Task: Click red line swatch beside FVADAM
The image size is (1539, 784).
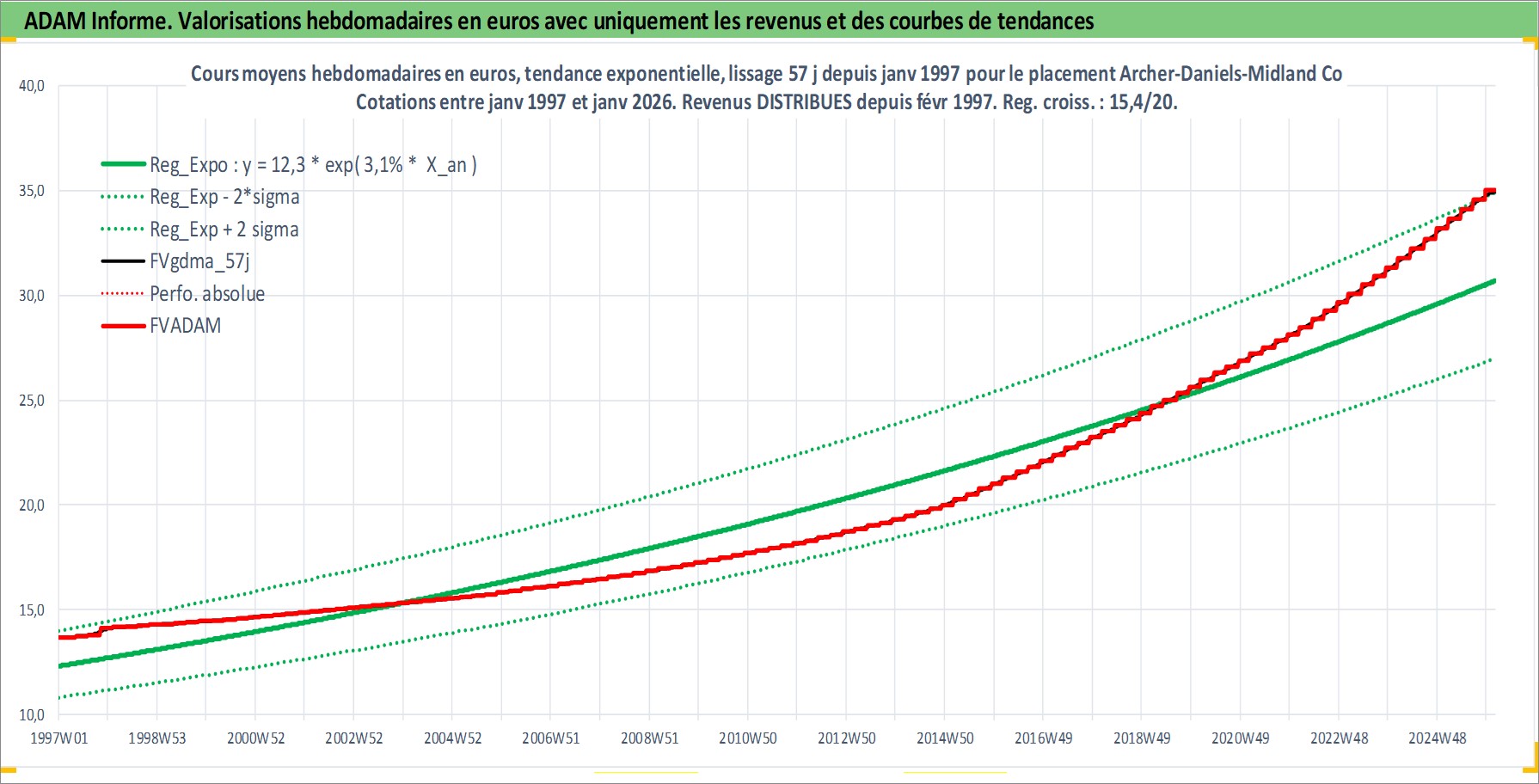Action: [x=123, y=326]
